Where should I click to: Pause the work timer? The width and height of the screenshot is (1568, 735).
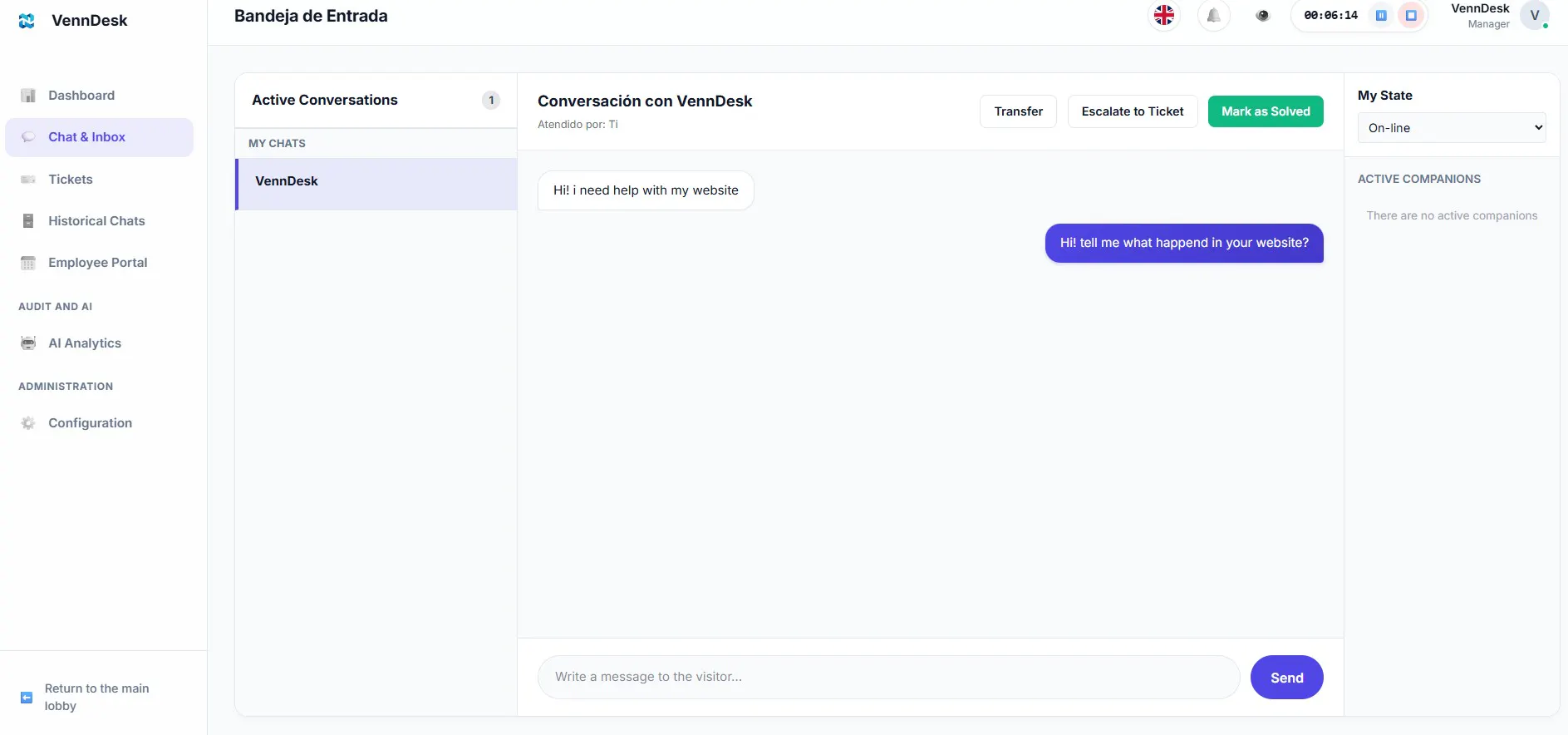tap(1381, 15)
